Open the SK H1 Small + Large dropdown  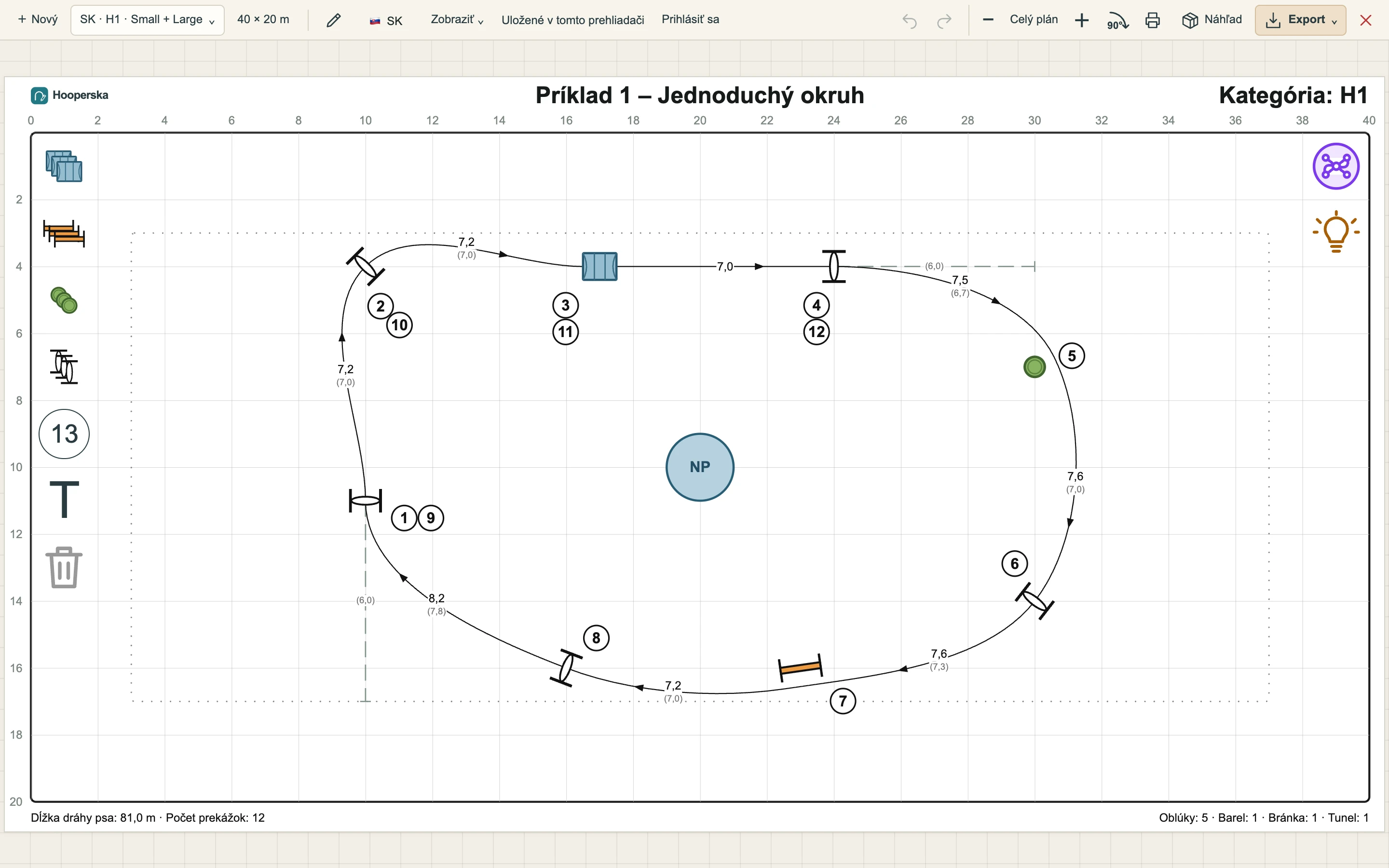[x=148, y=20]
